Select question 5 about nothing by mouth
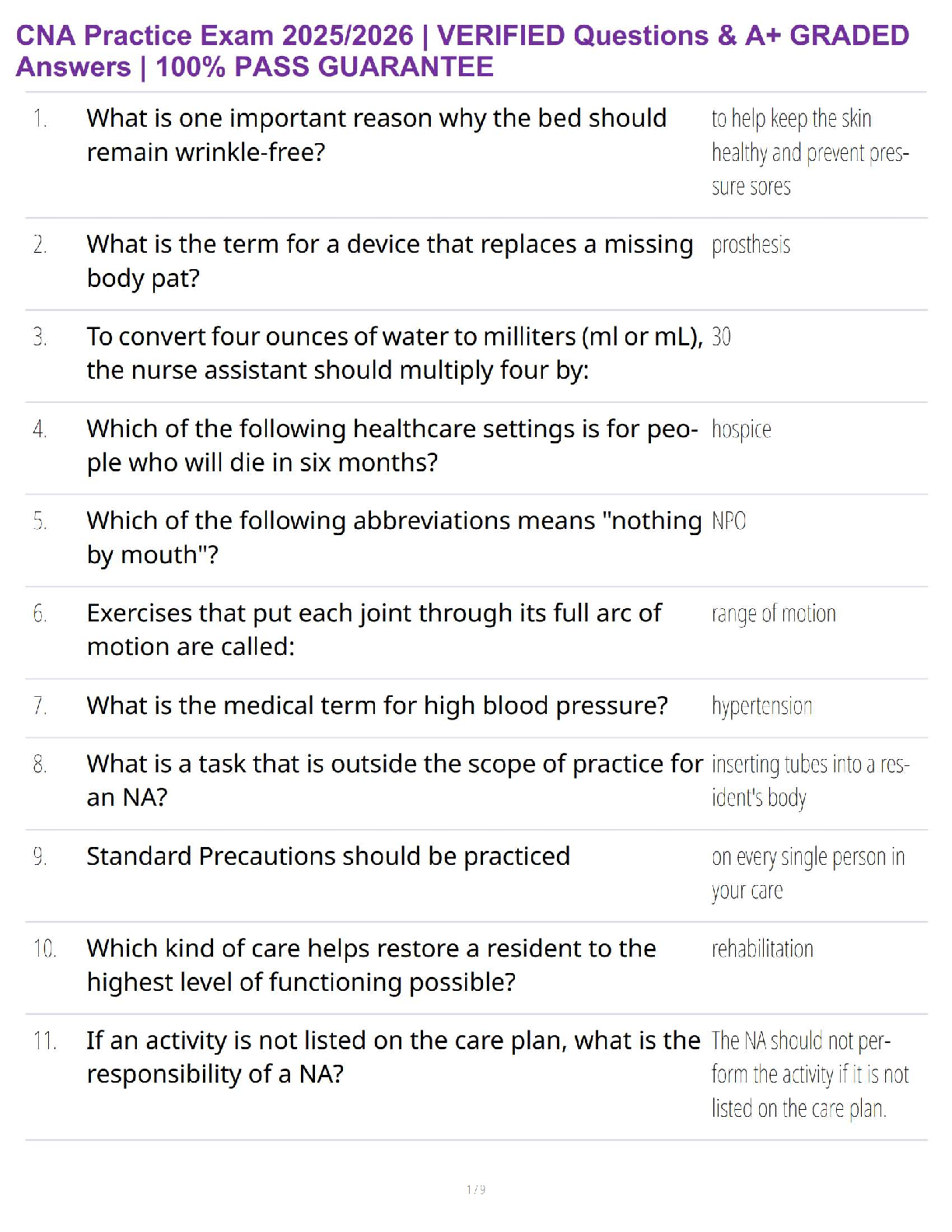Viewport: 952px width, 1232px height. point(394,537)
